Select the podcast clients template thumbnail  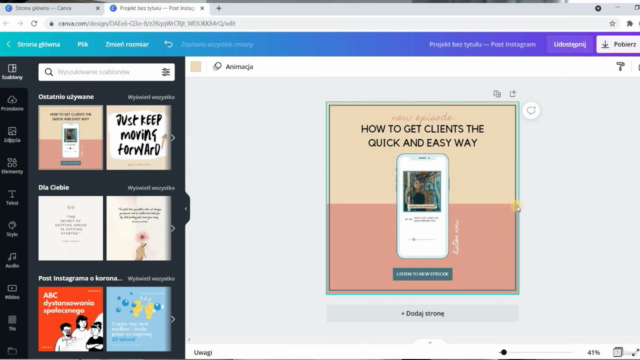(71, 138)
